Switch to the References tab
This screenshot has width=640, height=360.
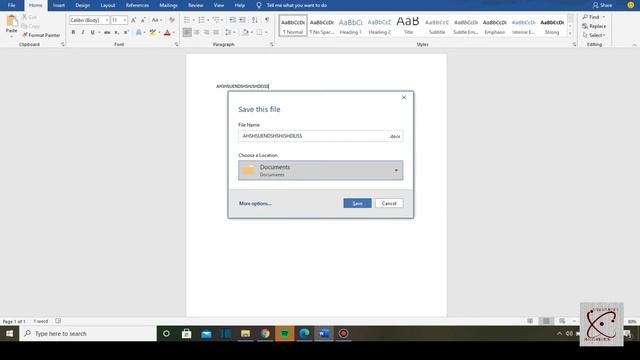pyautogui.click(x=137, y=5)
